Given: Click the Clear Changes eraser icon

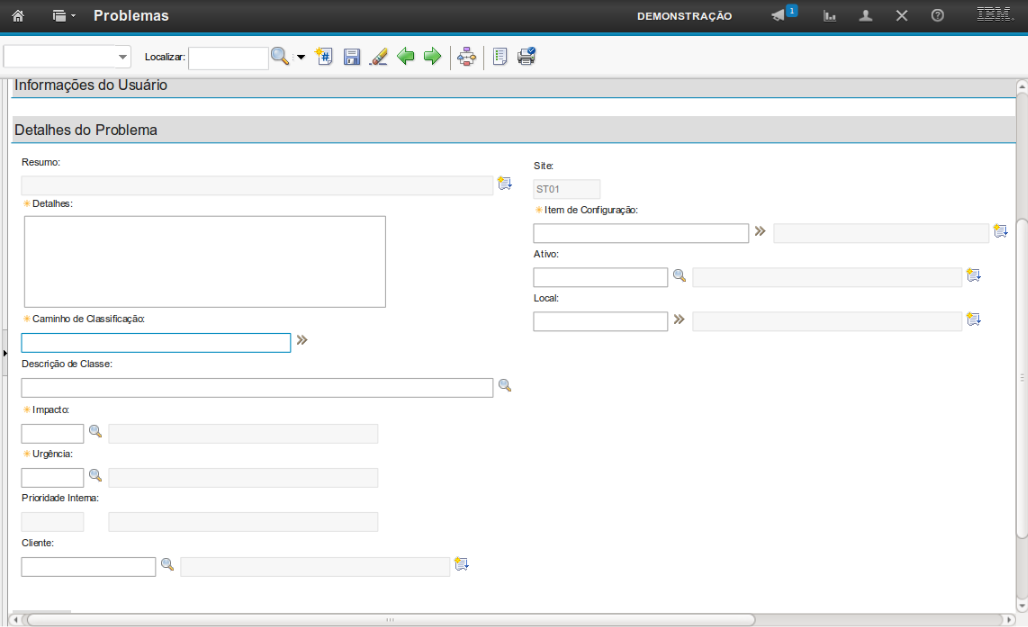Looking at the screenshot, I should 378,57.
